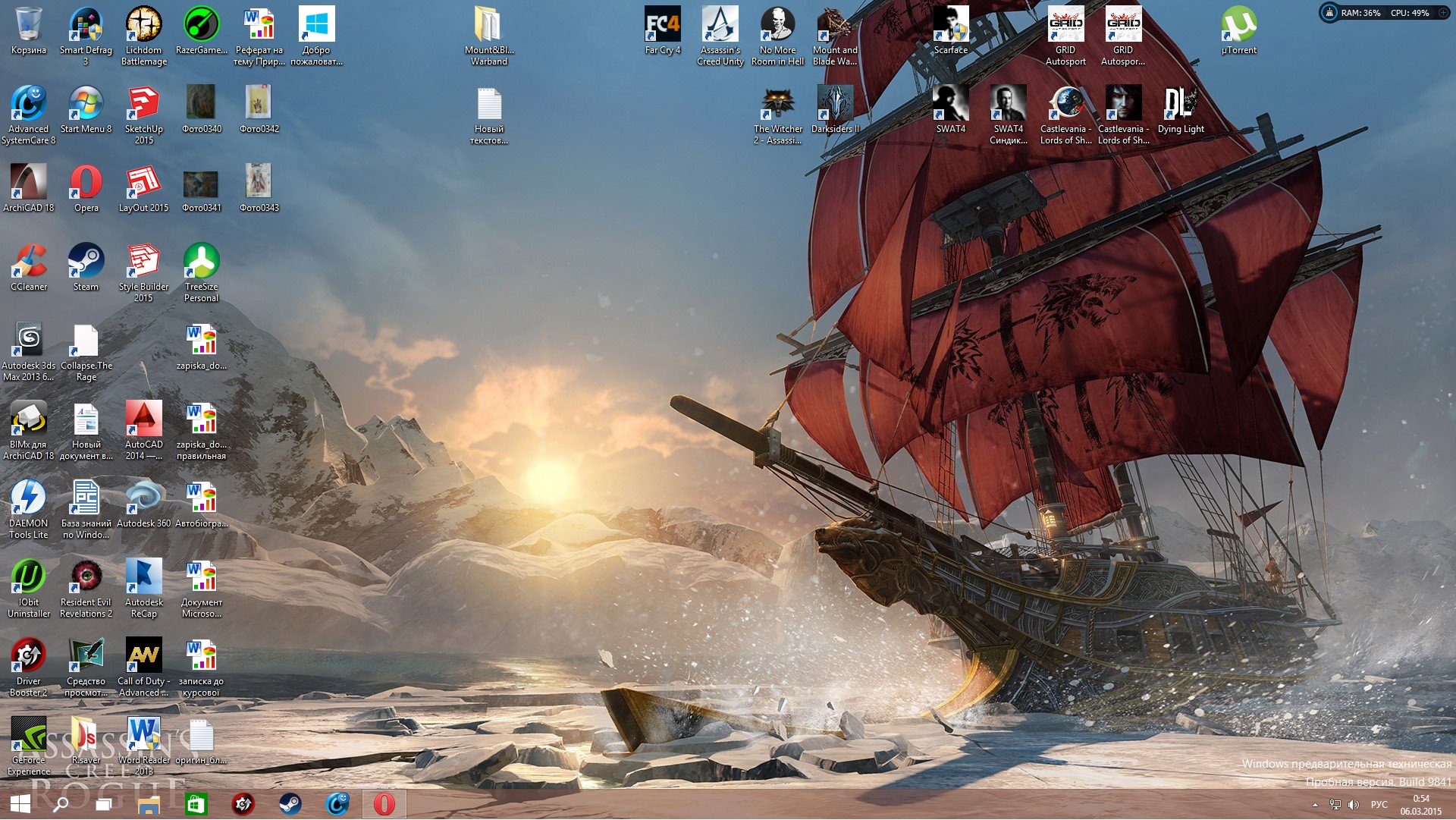Open DAEMON Tools Lite shortcut
Screen dimensions: 1456x820
(x=29, y=509)
